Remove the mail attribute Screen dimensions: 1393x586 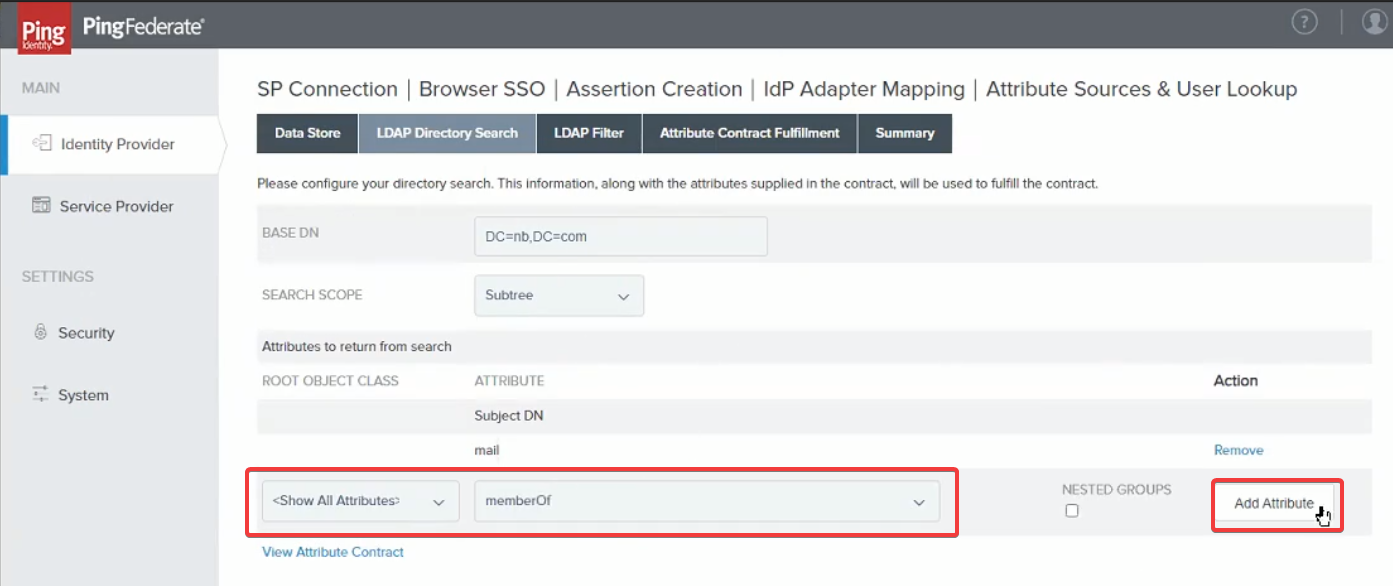click(x=1239, y=450)
